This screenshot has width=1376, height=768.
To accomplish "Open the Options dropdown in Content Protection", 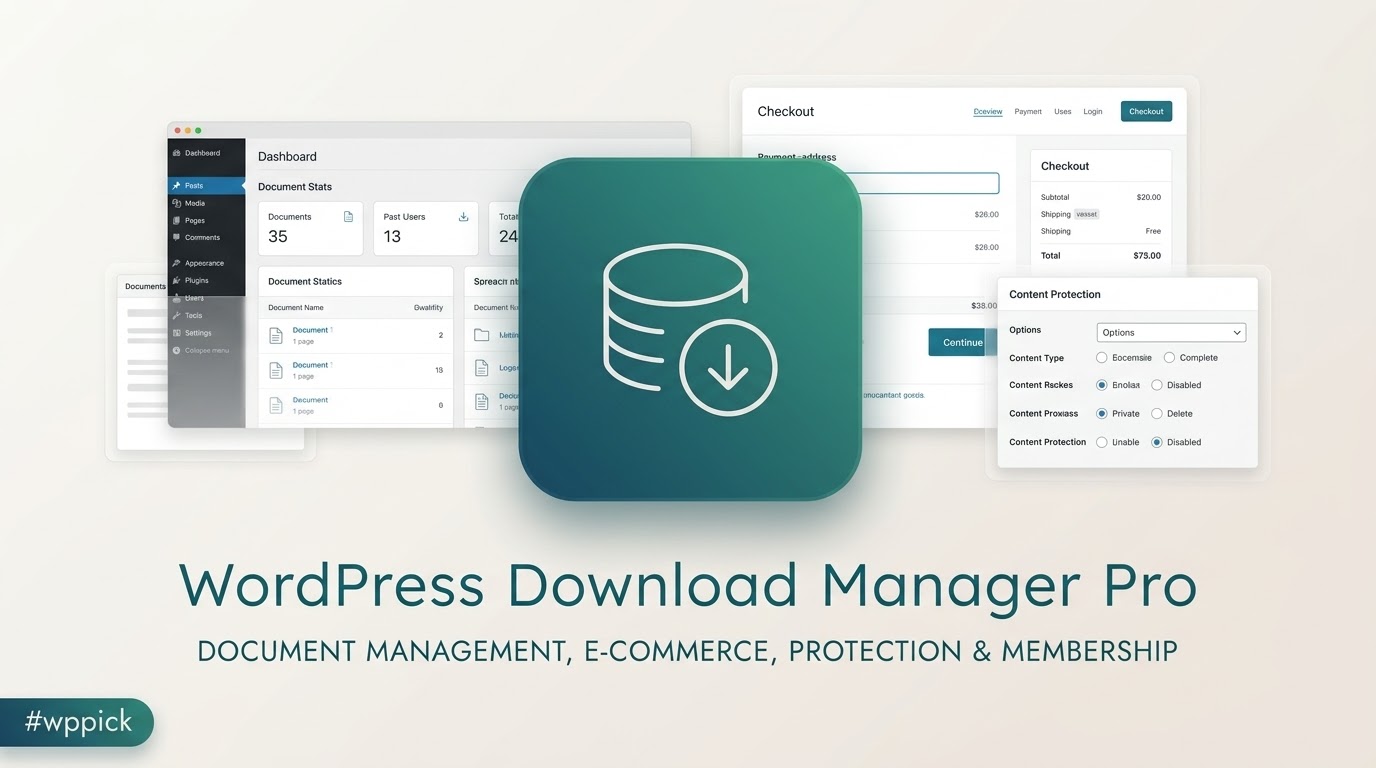I will tap(1171, 332).
